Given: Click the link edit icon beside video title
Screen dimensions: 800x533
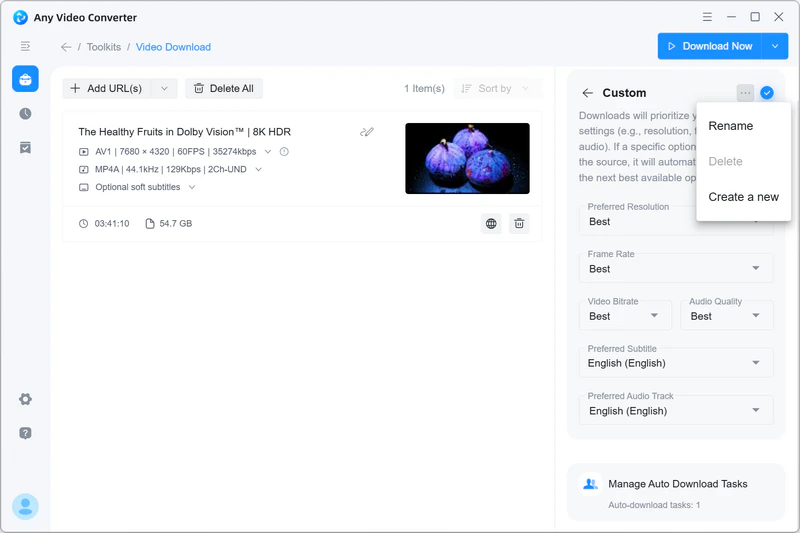Looking at the screenshot, I should tap(367, 132).
